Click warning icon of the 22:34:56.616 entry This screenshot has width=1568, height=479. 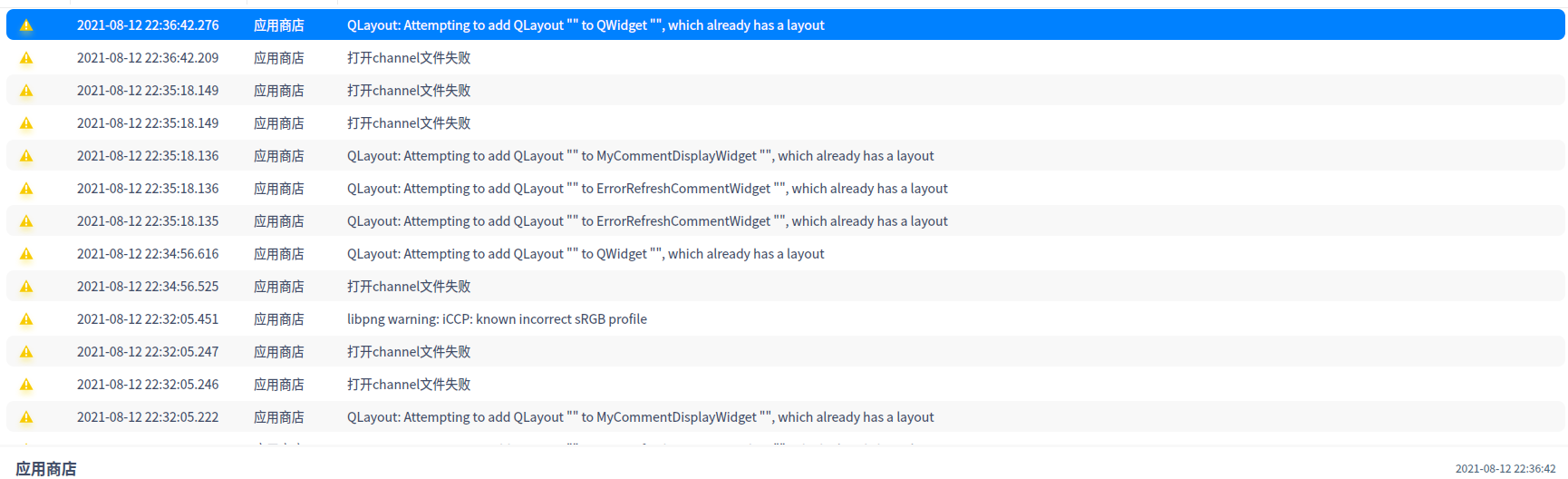coord(26,254)
